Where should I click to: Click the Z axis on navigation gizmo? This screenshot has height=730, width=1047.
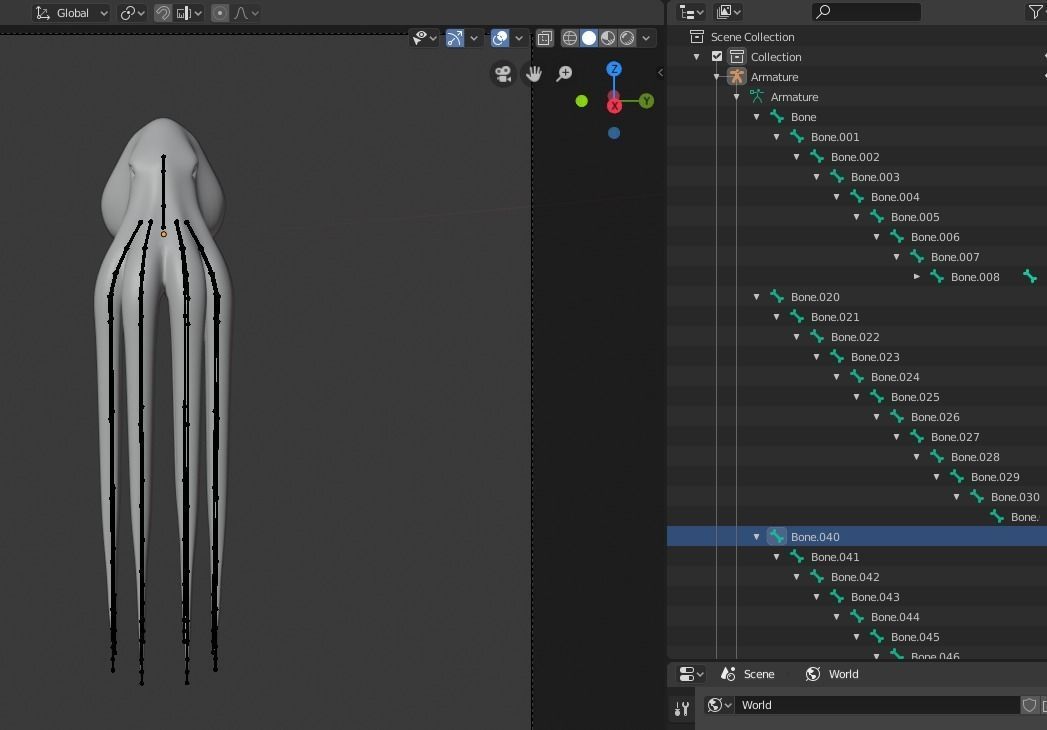[x=614, y=69]
